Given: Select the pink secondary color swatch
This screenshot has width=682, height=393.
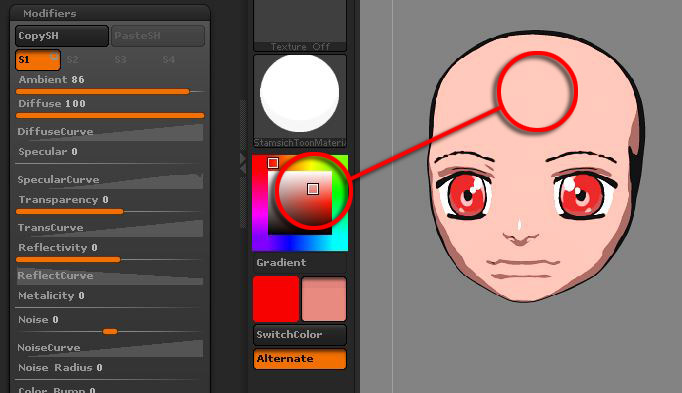Looking at the screenshot, I should 324,299.
